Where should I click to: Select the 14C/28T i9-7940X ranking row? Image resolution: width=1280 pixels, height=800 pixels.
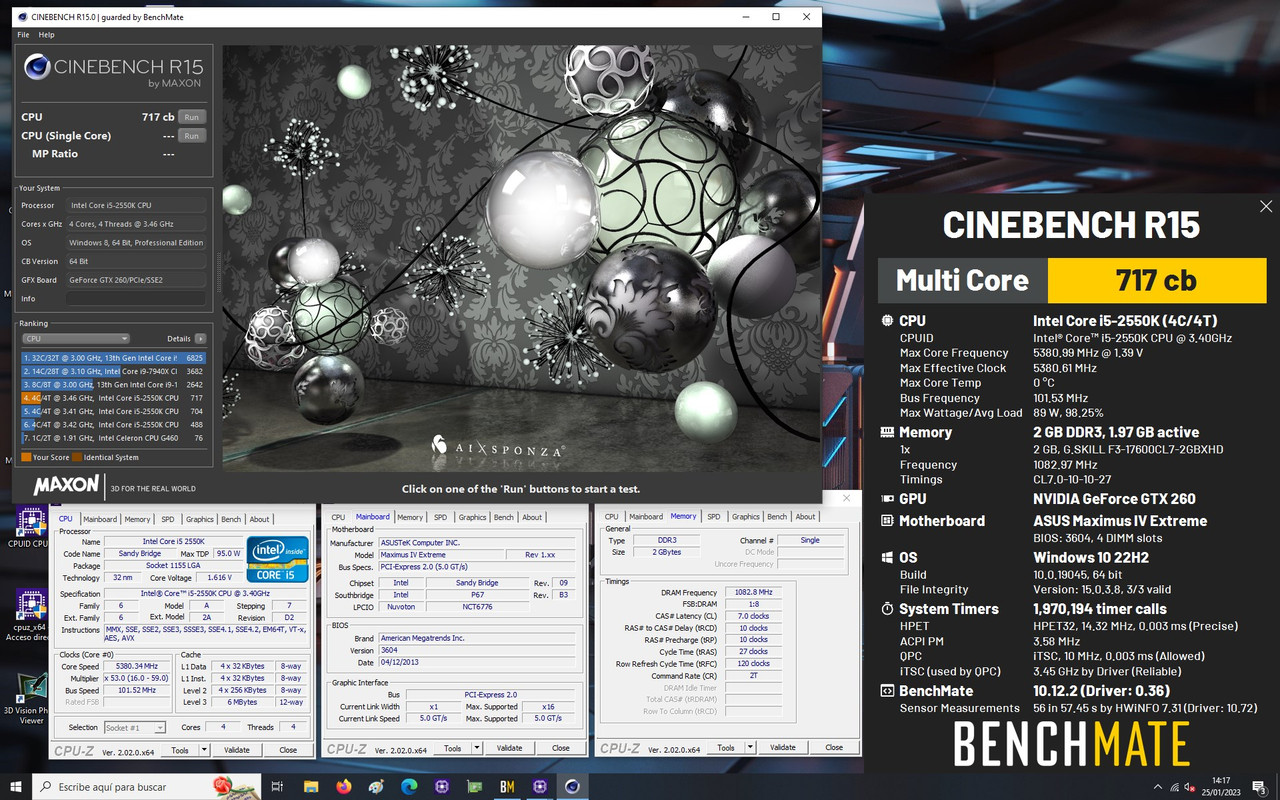pyautogui.click(x=114, y=371)
